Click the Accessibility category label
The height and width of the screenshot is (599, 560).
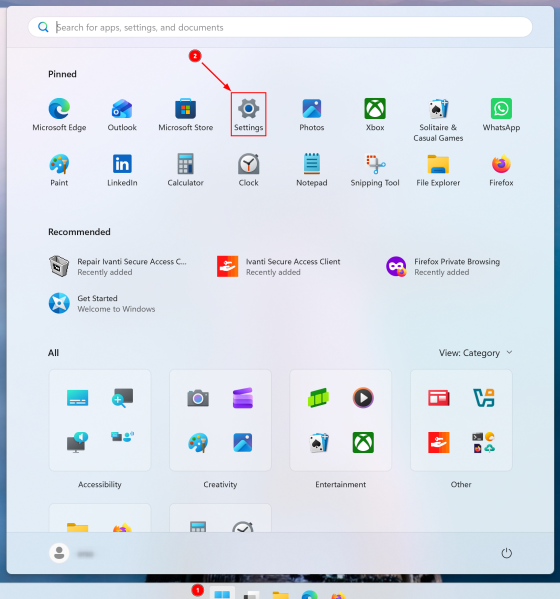pos(100,484)
